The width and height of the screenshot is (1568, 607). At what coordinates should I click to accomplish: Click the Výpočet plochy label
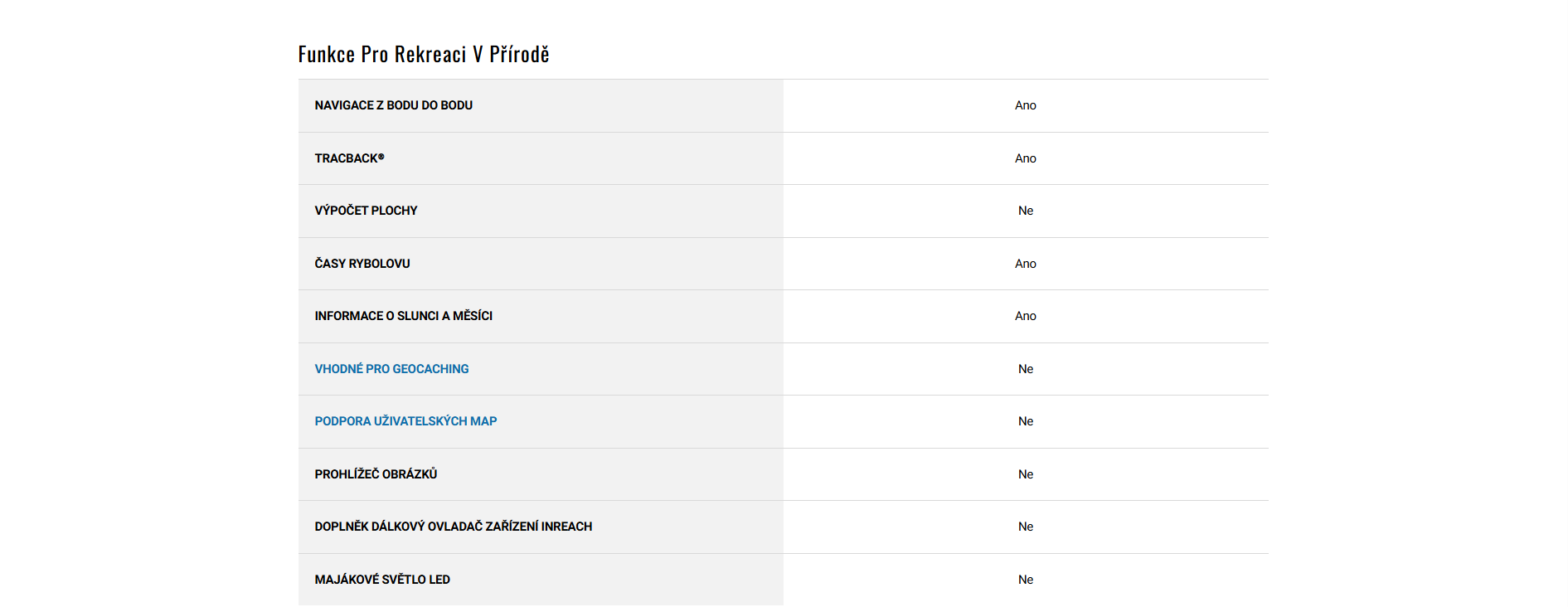click(366, 211)
